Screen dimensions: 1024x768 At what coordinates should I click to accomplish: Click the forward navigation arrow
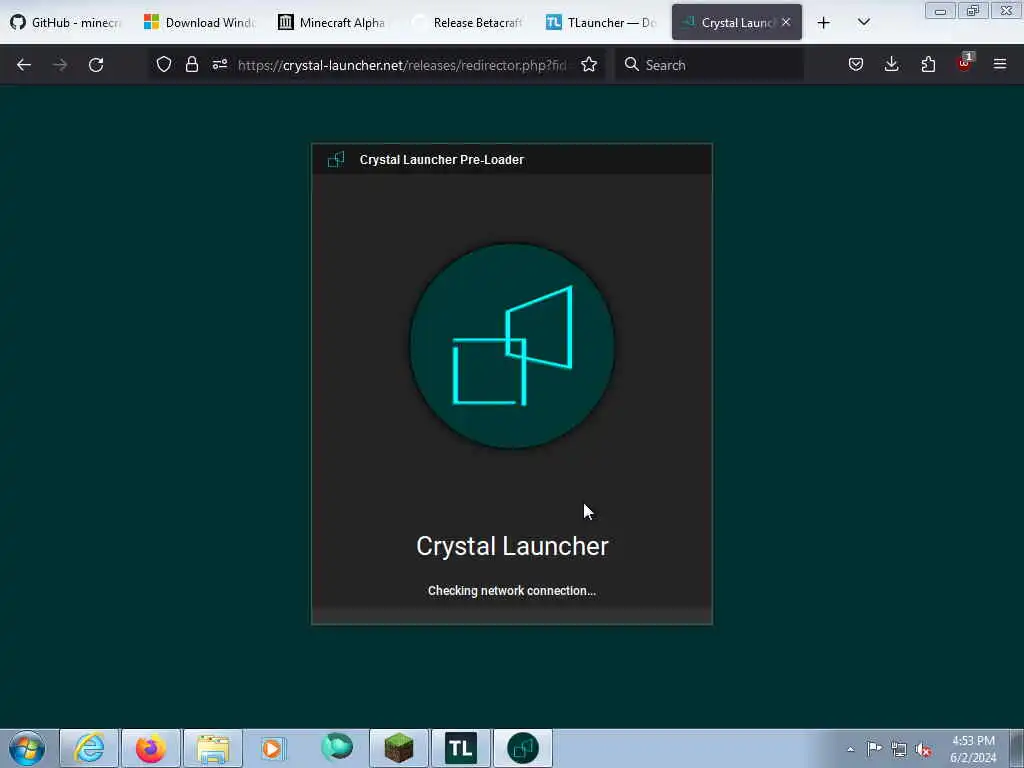pyautogui.click(x=59, y=65)
